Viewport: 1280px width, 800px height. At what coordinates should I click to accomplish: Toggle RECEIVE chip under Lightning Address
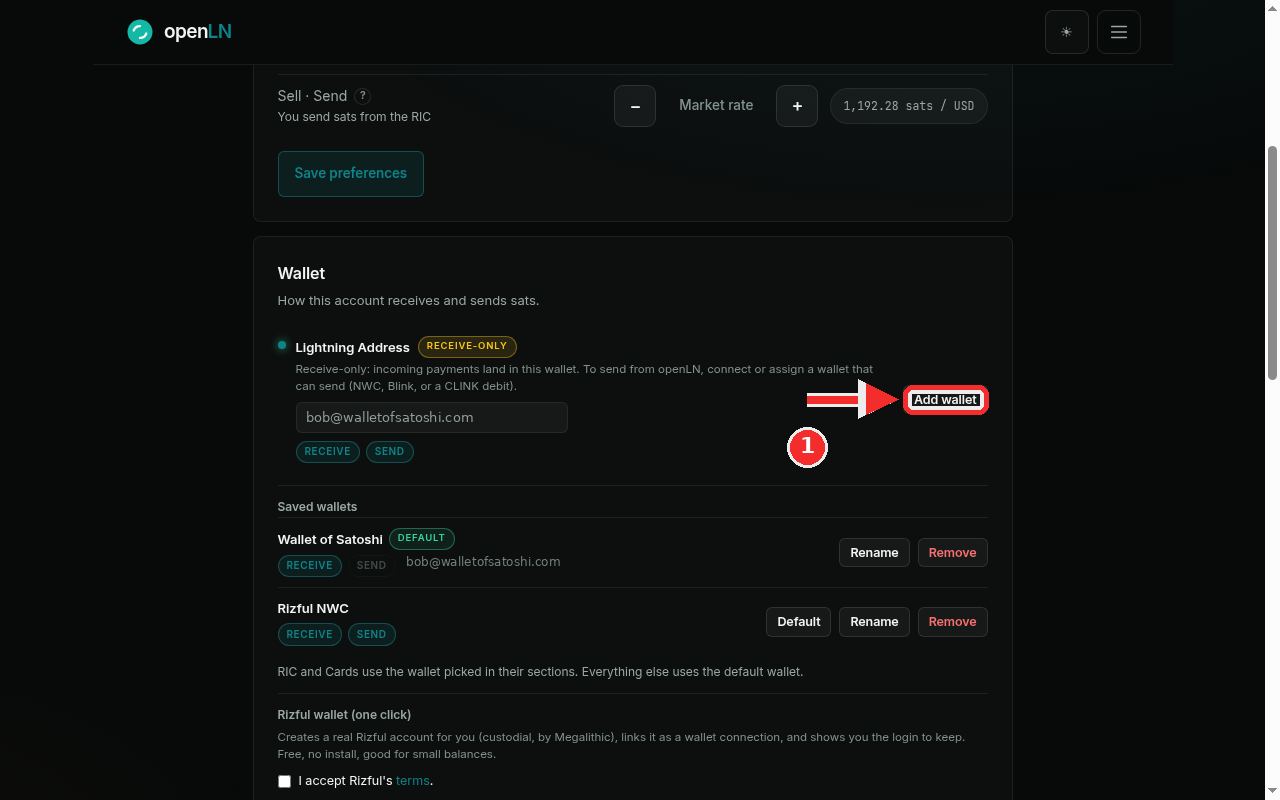click(328, 452)
